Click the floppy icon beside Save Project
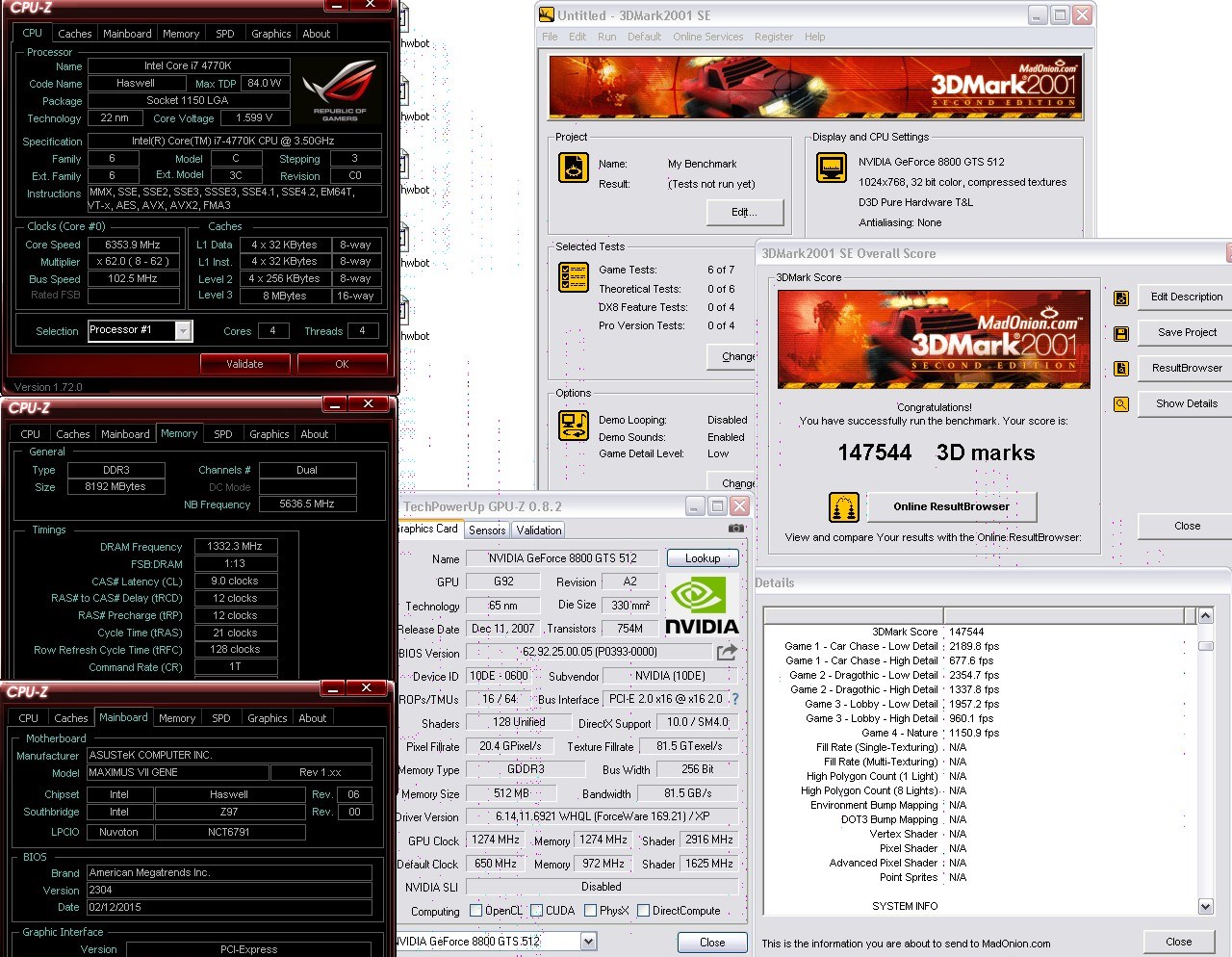Screen dimensions: 1232x957 coord(1121,334)
